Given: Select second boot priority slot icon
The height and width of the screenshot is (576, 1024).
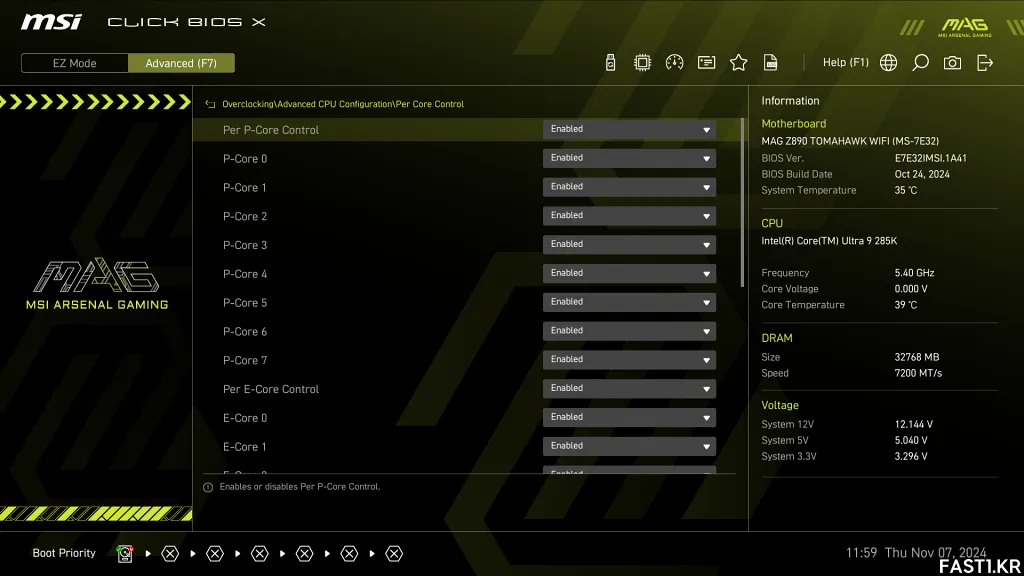Looking at the screenshot, I should 170,554.
